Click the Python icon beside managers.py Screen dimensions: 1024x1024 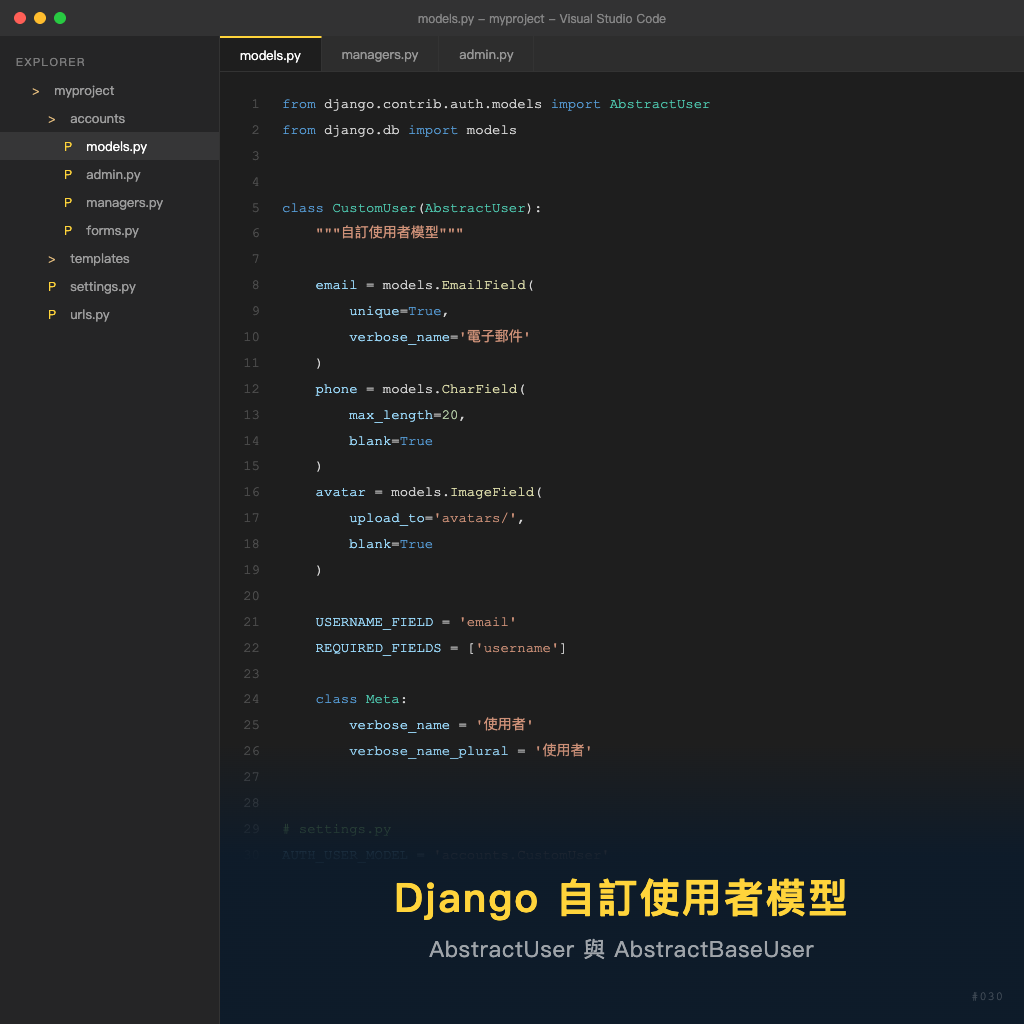pyautogui.click(x=68, y=202)
